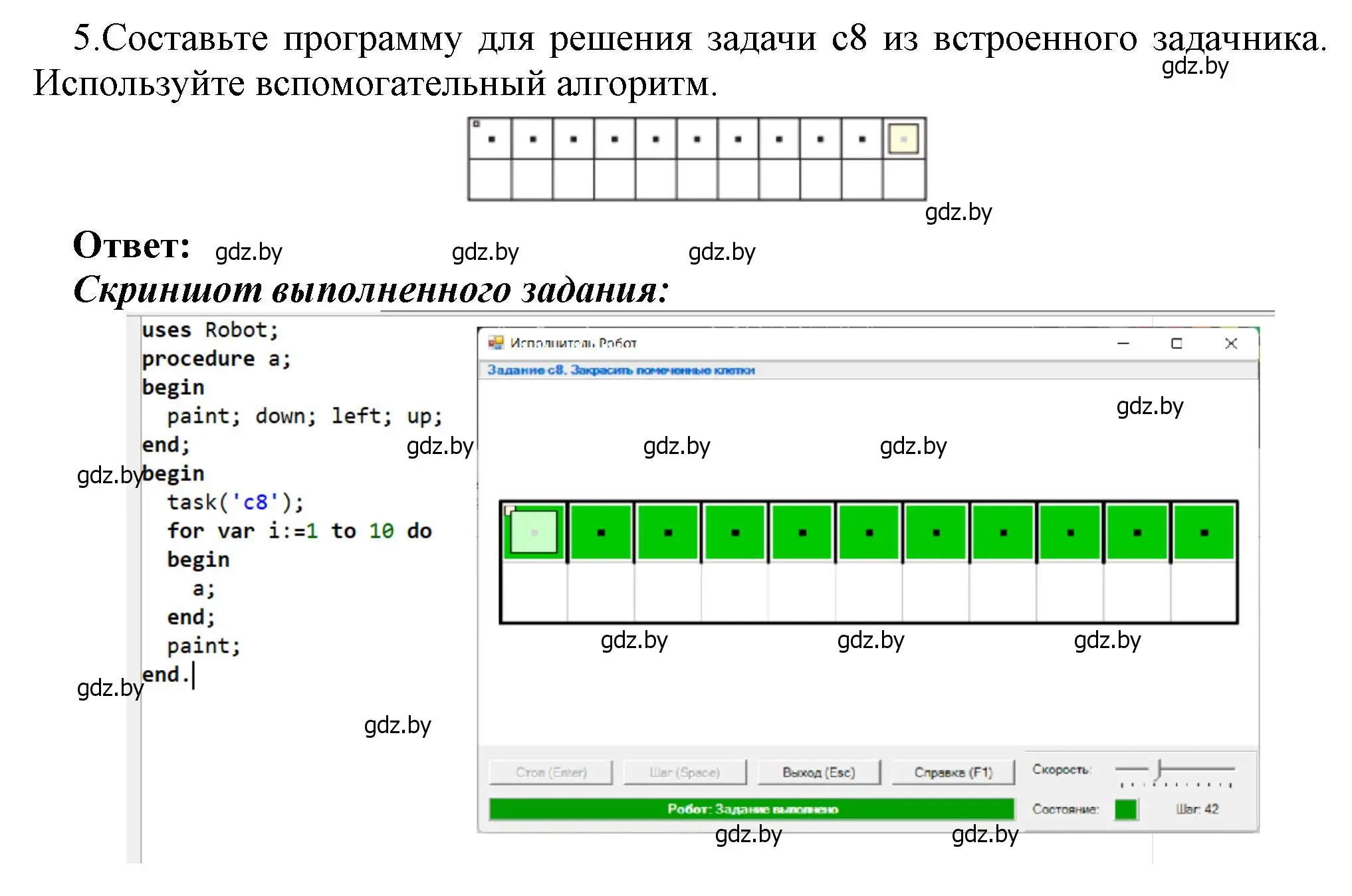The height and width of the screenshot is (896, 1352).
Task: Click the Стоп (Enter) button
Action: (x=551, y=772)
